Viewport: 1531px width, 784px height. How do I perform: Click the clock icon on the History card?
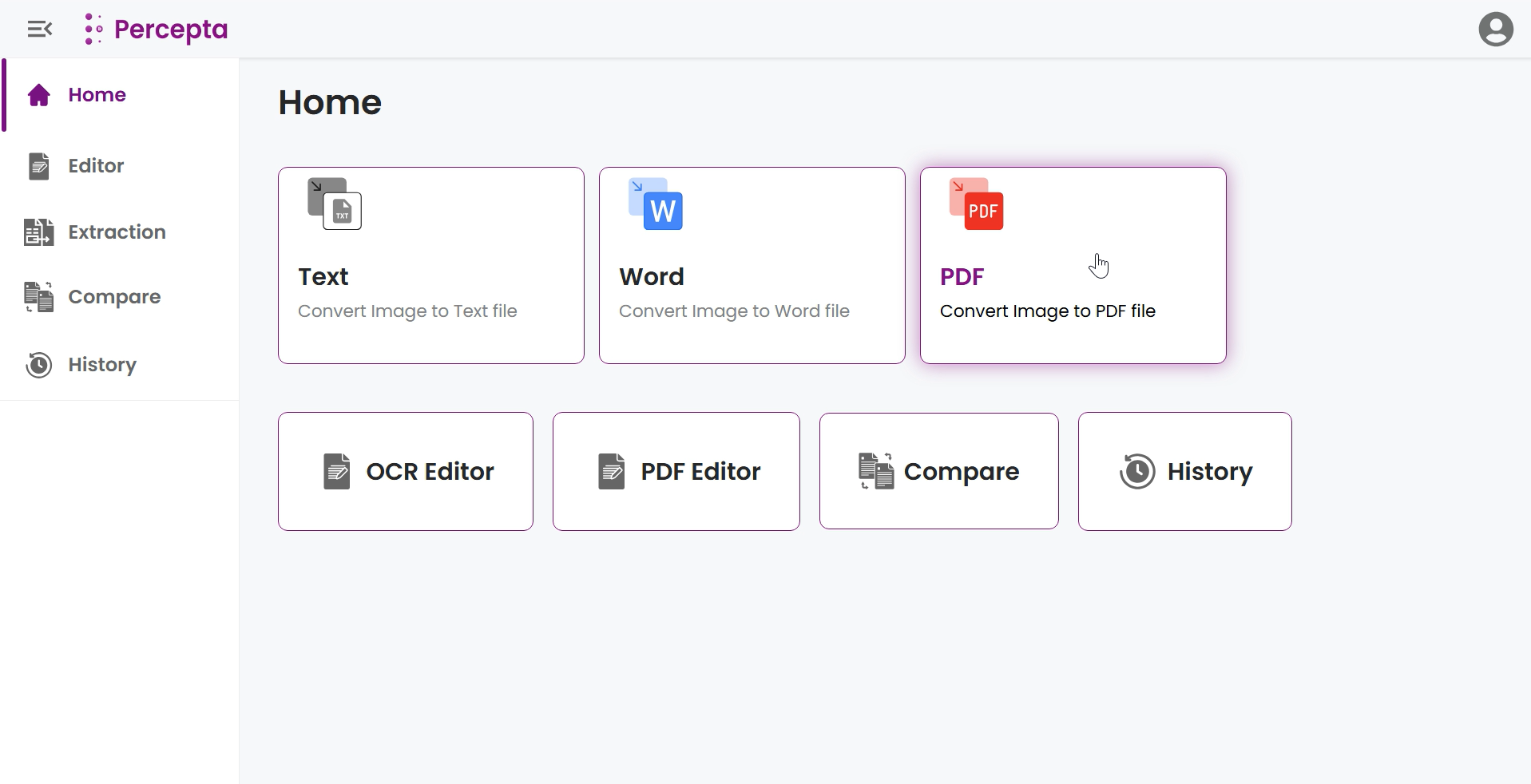pyautogui.click(x=1136, y=471)
